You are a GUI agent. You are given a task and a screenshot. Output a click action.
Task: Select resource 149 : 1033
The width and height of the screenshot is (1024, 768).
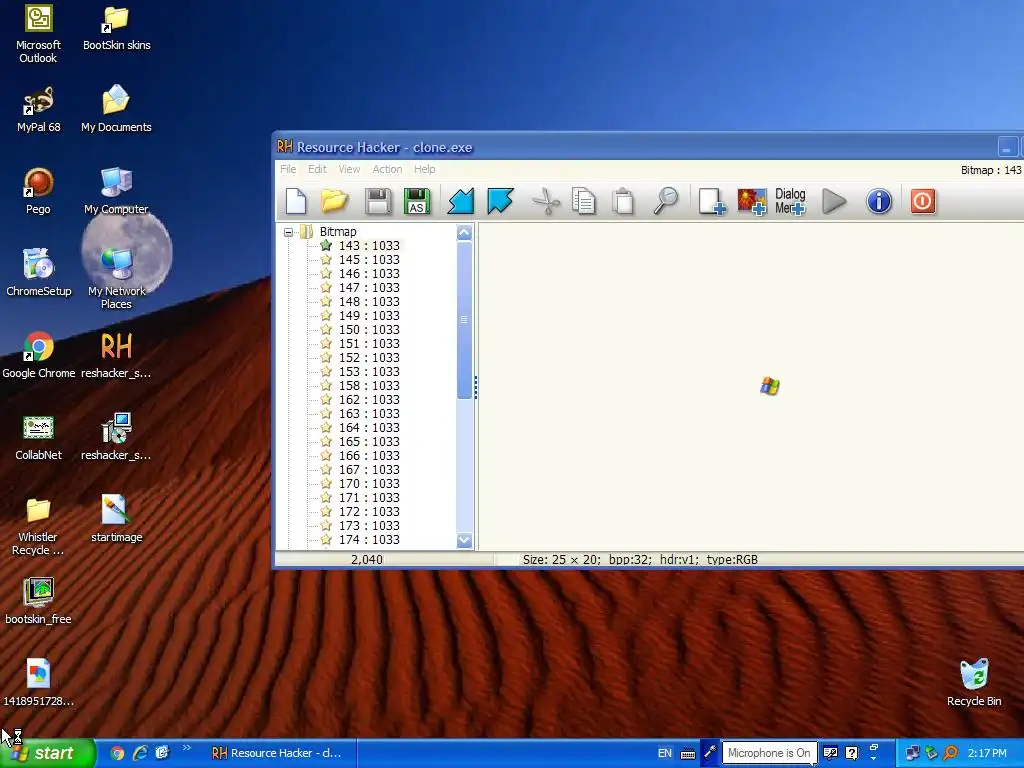369,315
